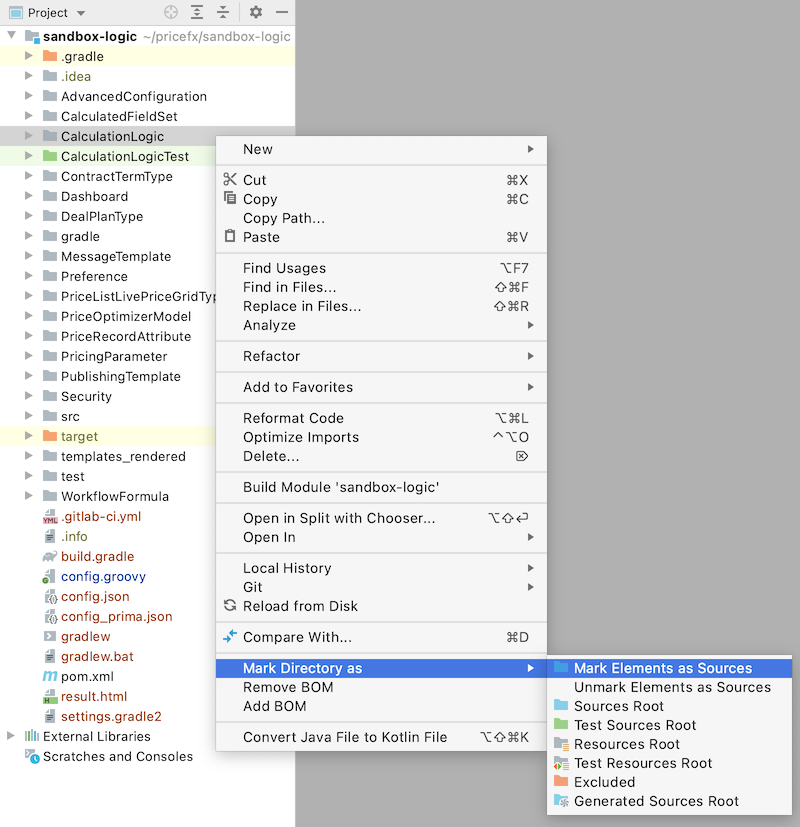Select Test Sources Root from submenu
This screenshot has height=827, width=800.
(x=635, y=725)
